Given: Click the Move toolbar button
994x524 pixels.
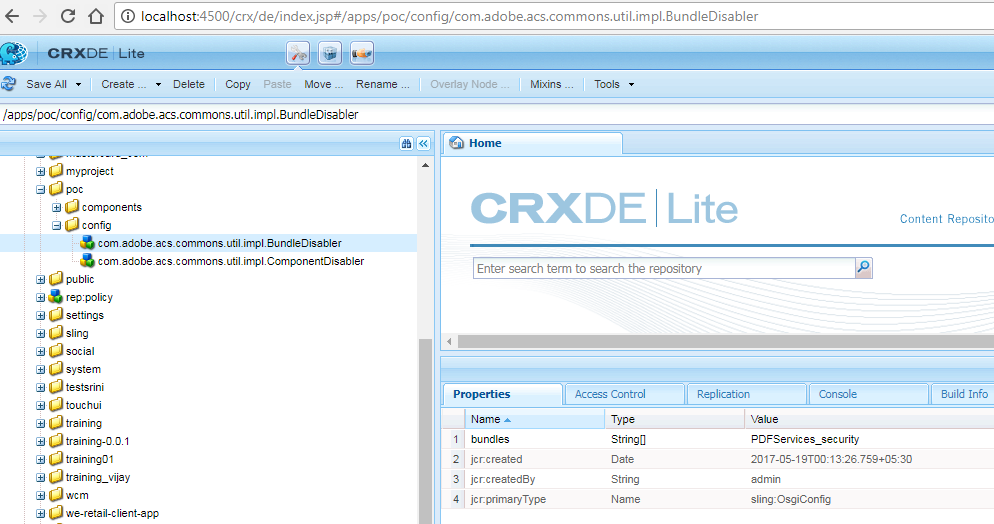Looking at the screenshot, I should (323, 84).
